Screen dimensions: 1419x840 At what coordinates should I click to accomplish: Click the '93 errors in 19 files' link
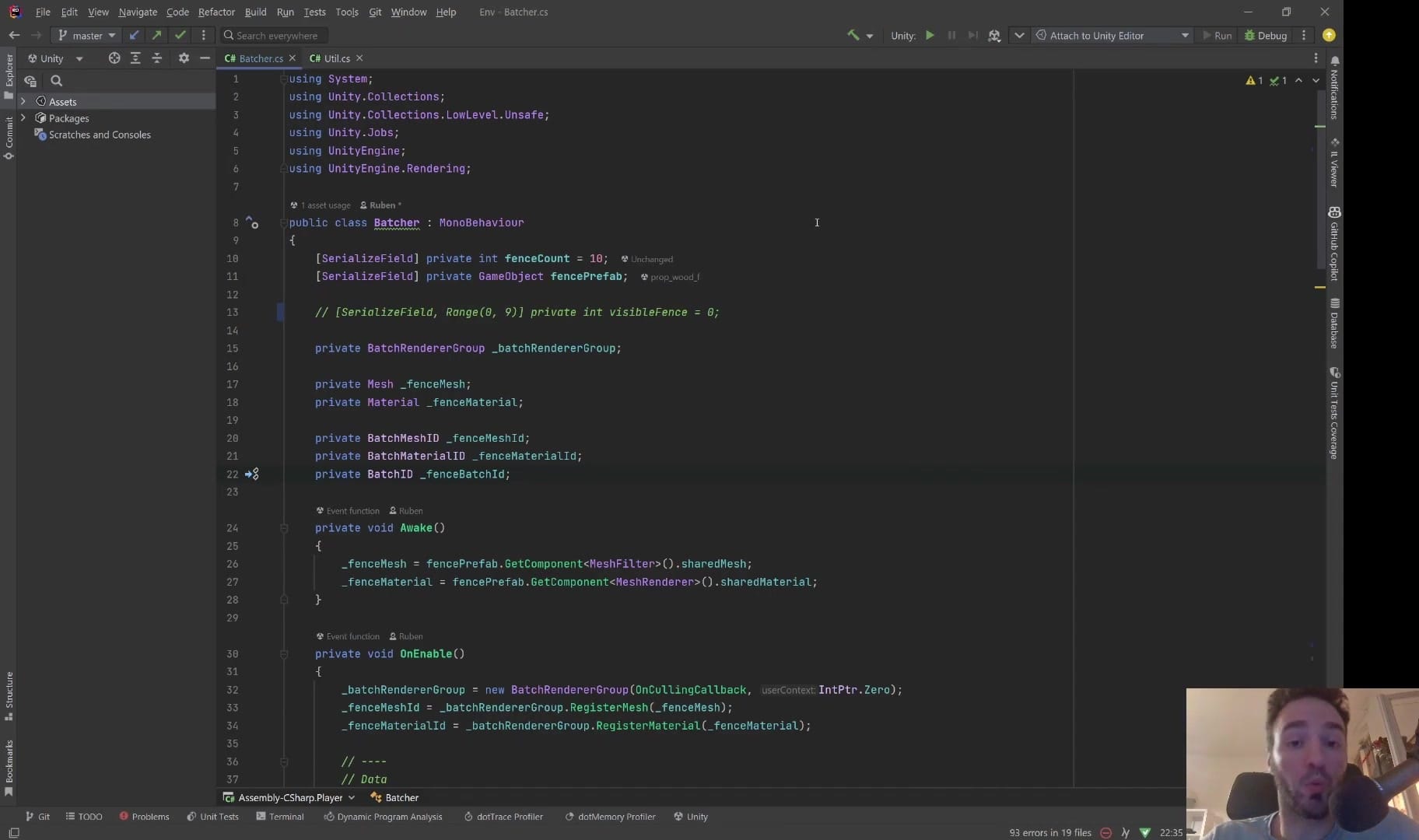click(x=1049, y=832)
